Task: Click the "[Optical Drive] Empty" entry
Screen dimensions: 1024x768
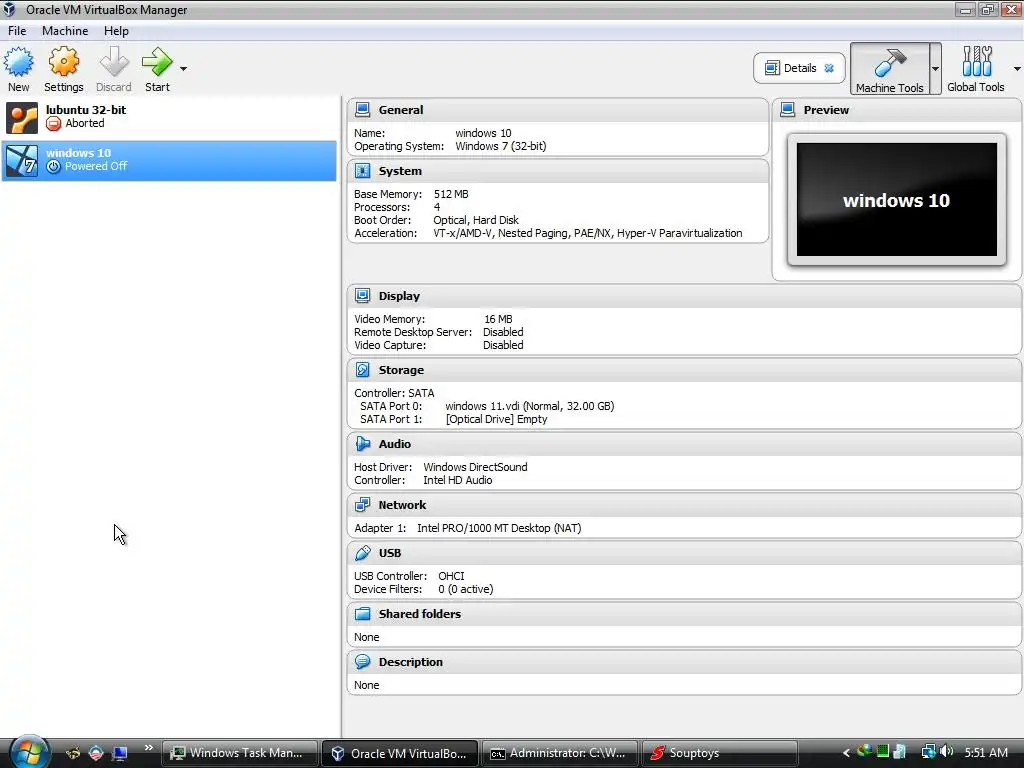Action: pyautogui.click(x=496, y=419)
